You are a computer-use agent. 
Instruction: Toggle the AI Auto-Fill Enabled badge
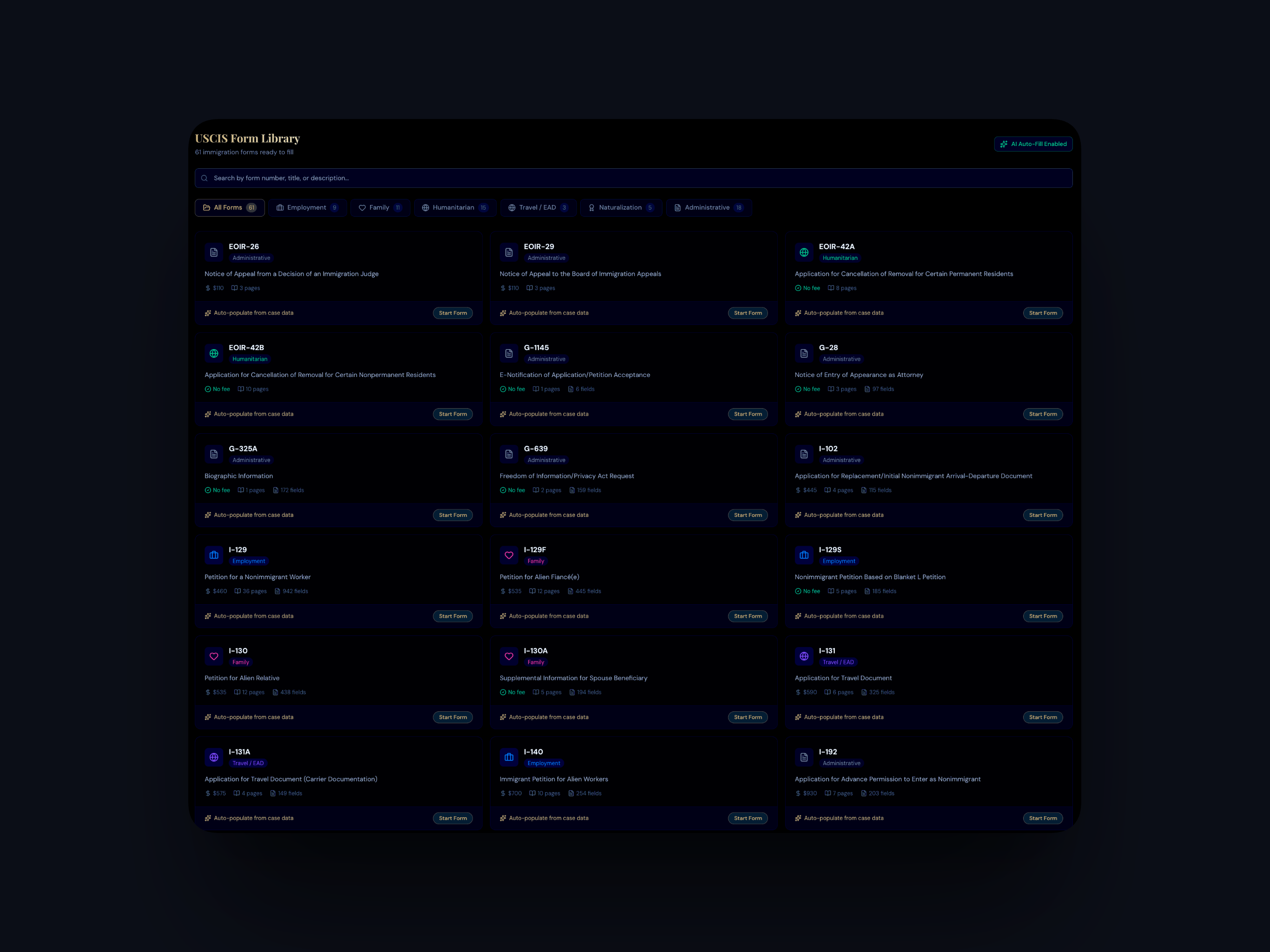(1033, 144)
